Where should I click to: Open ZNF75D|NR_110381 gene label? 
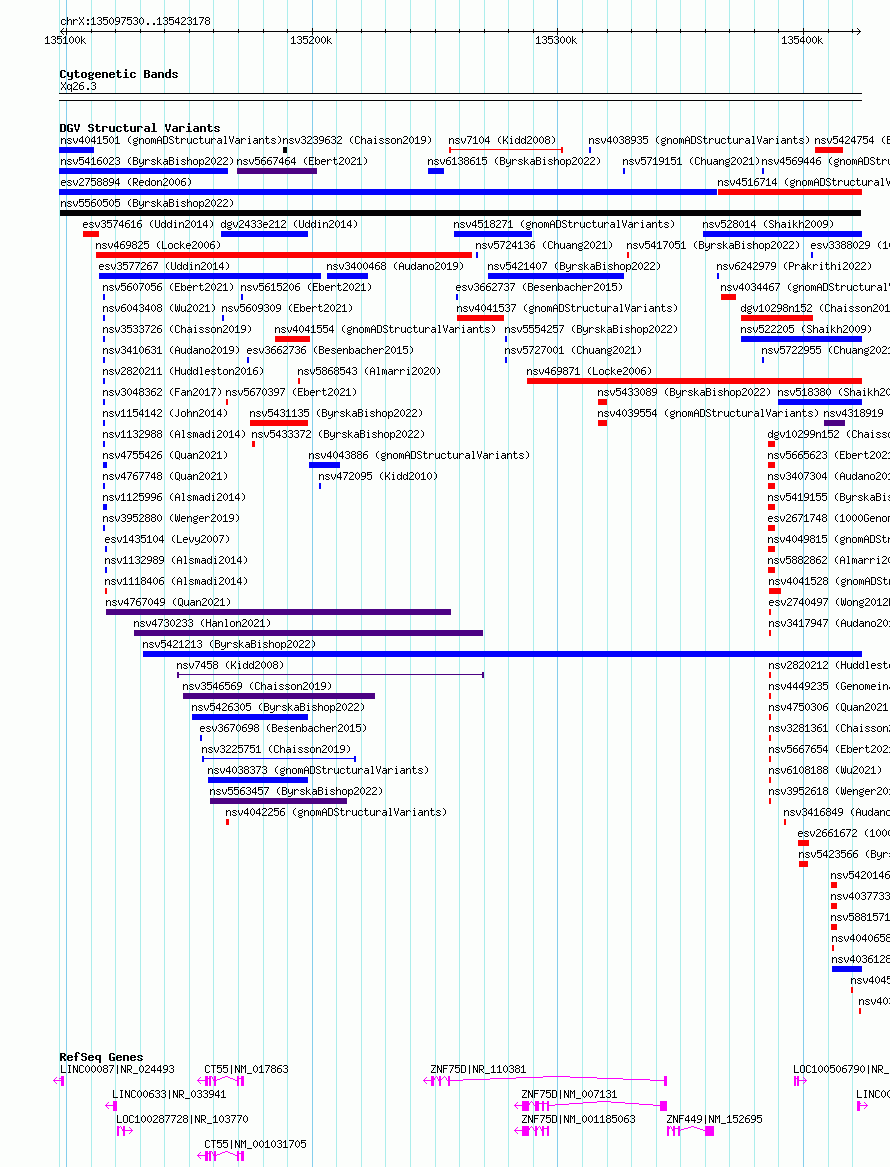click(478, 1070)
